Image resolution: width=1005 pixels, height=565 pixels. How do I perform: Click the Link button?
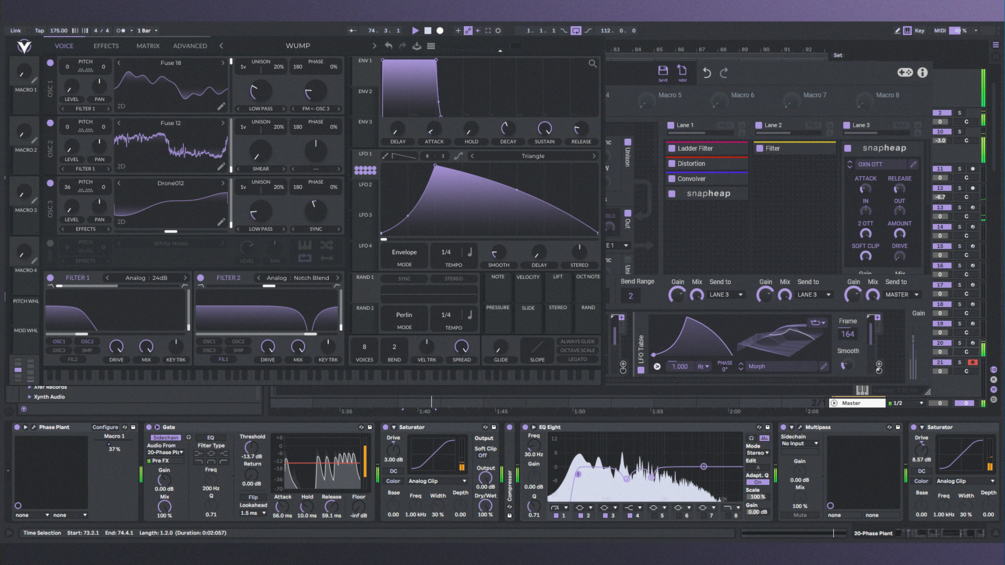pyautogui.click(x=15, y=30)
